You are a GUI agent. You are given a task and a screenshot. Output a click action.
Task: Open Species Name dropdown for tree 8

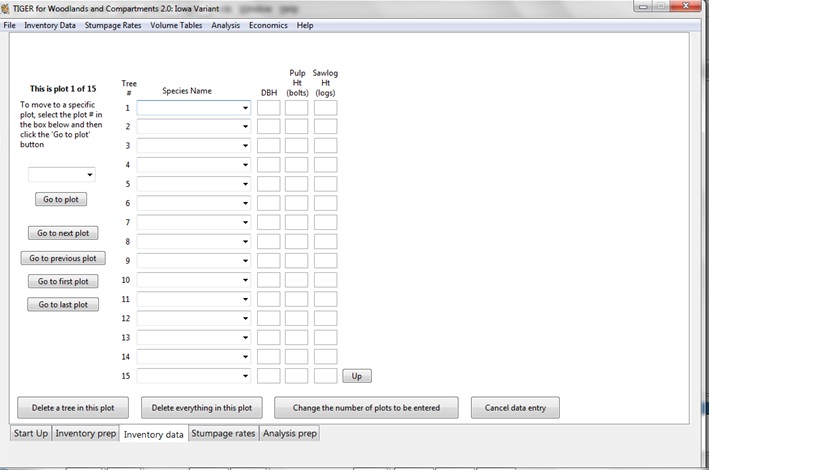click(x=245, y=242)
